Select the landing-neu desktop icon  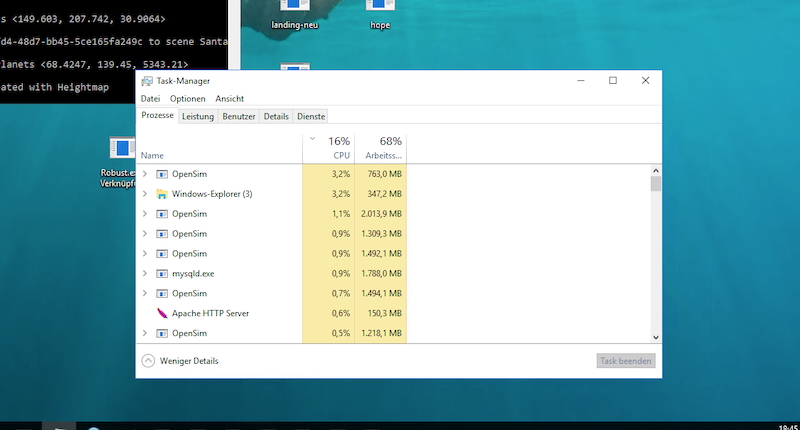pyautogui.click(x=294, y=15)
